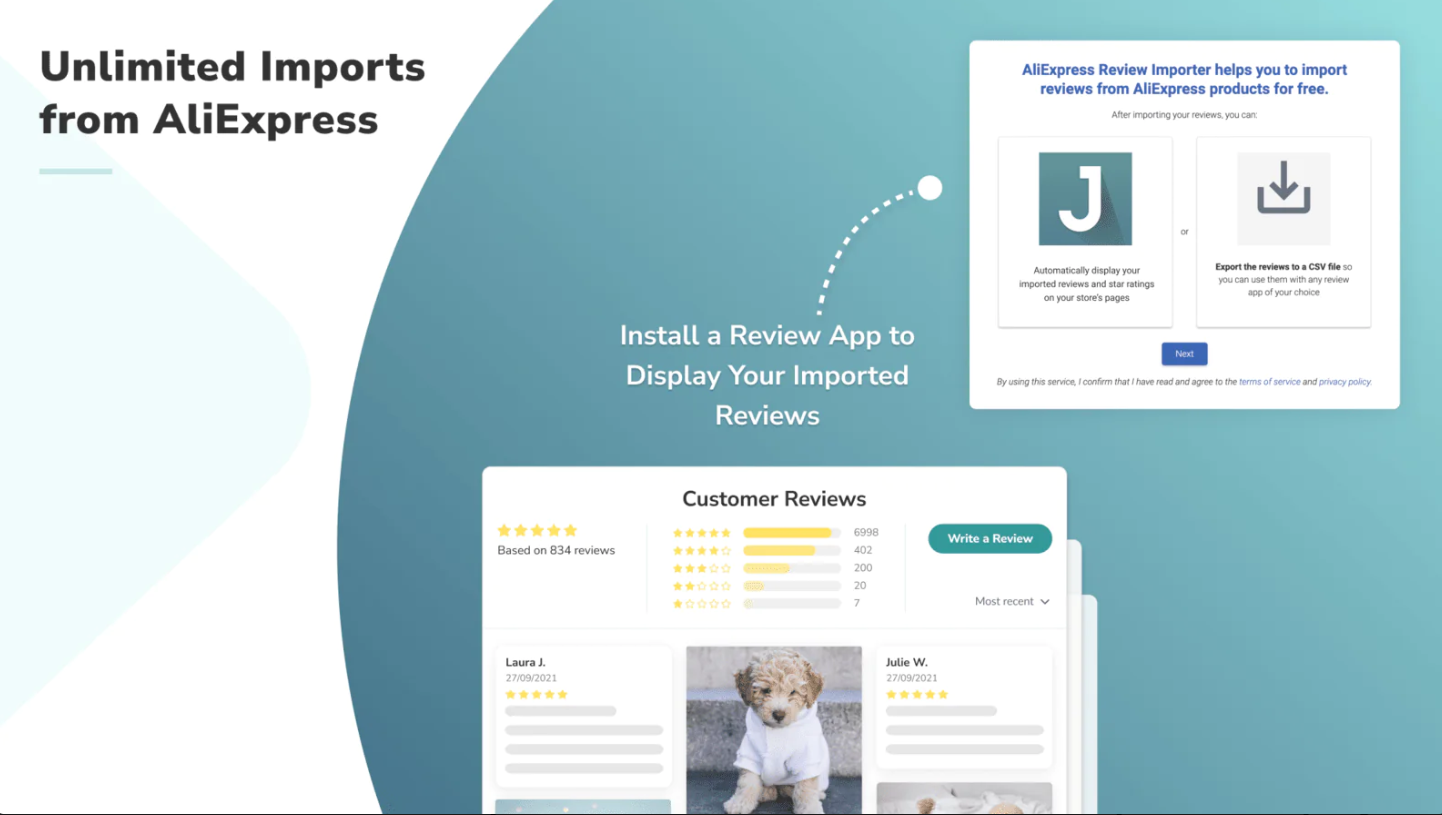Open Julie W.'s review card
Image resolution: width=1442 pixels, height=815 pixels.
pos(964,707)
